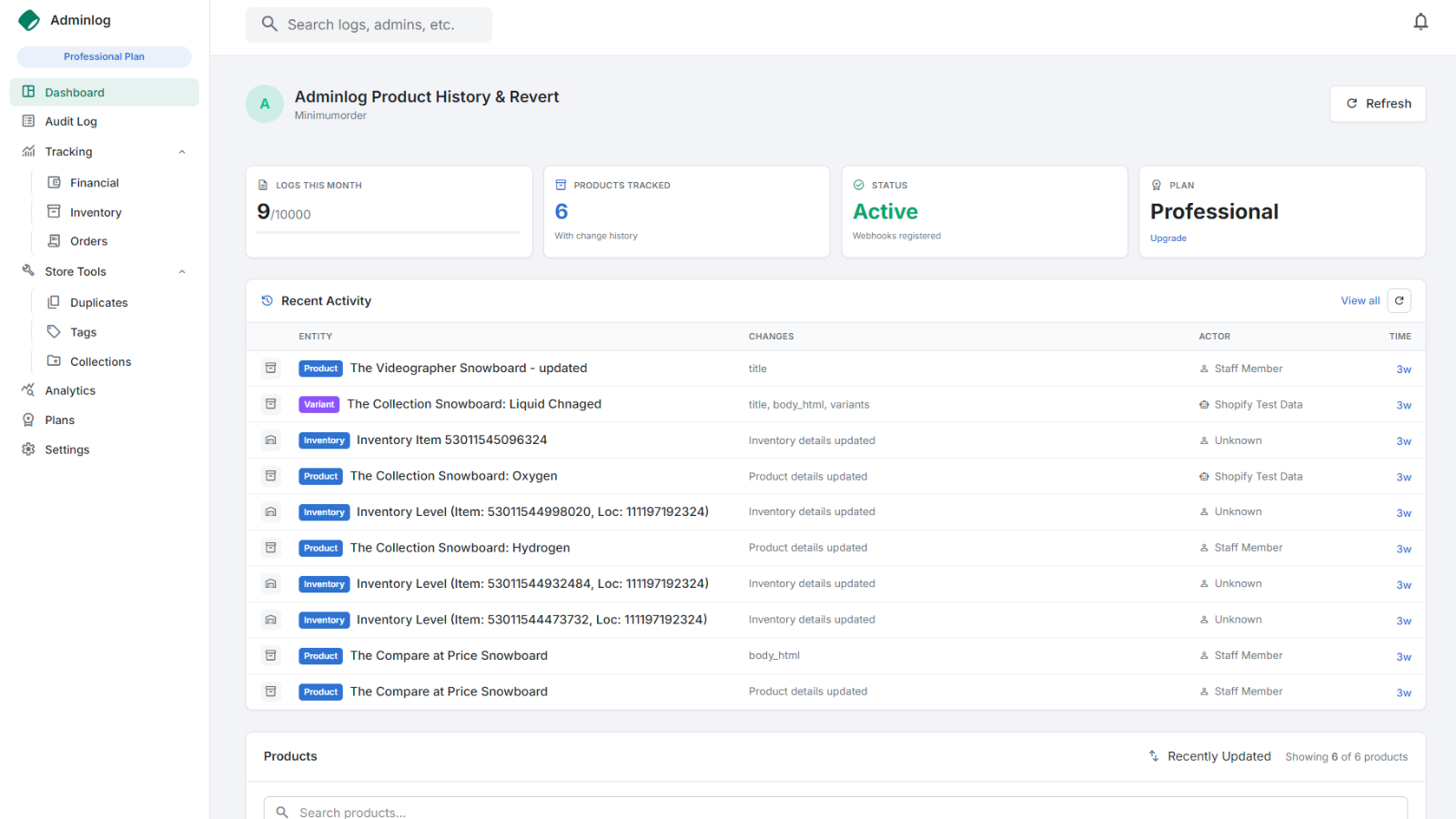The width and height of the screenshot is (1456, 819).
Task: Open Settings via the gear icon
Action: tap(28, 450)
